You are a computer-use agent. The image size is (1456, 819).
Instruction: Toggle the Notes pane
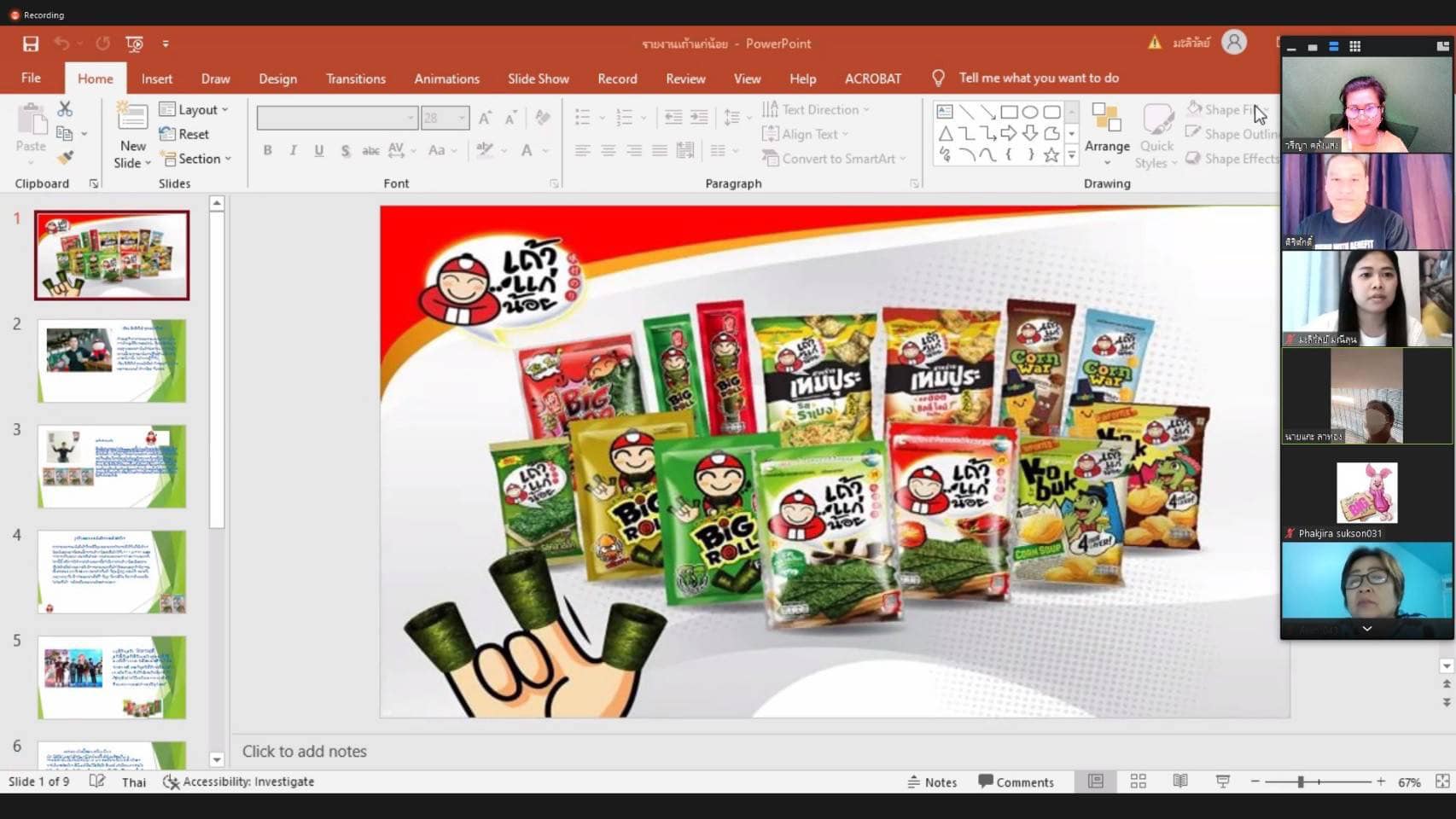tap(932, 782)
